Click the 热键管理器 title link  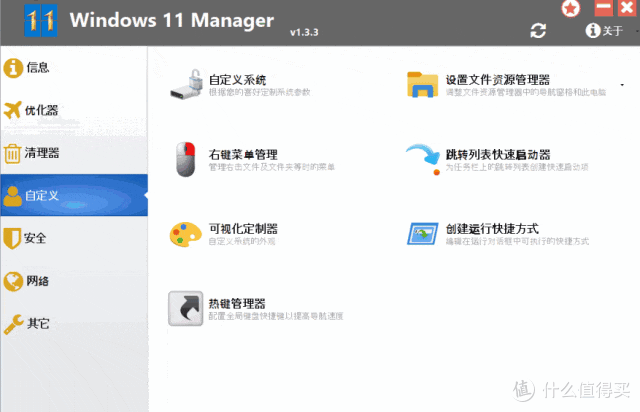pyautogui.click(x=237, y=303)
